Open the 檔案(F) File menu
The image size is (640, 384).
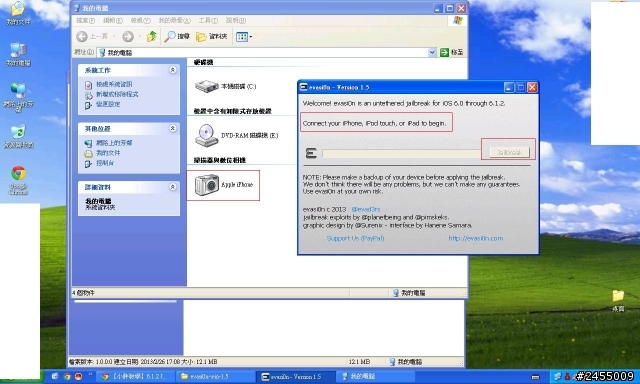point(85,20)
